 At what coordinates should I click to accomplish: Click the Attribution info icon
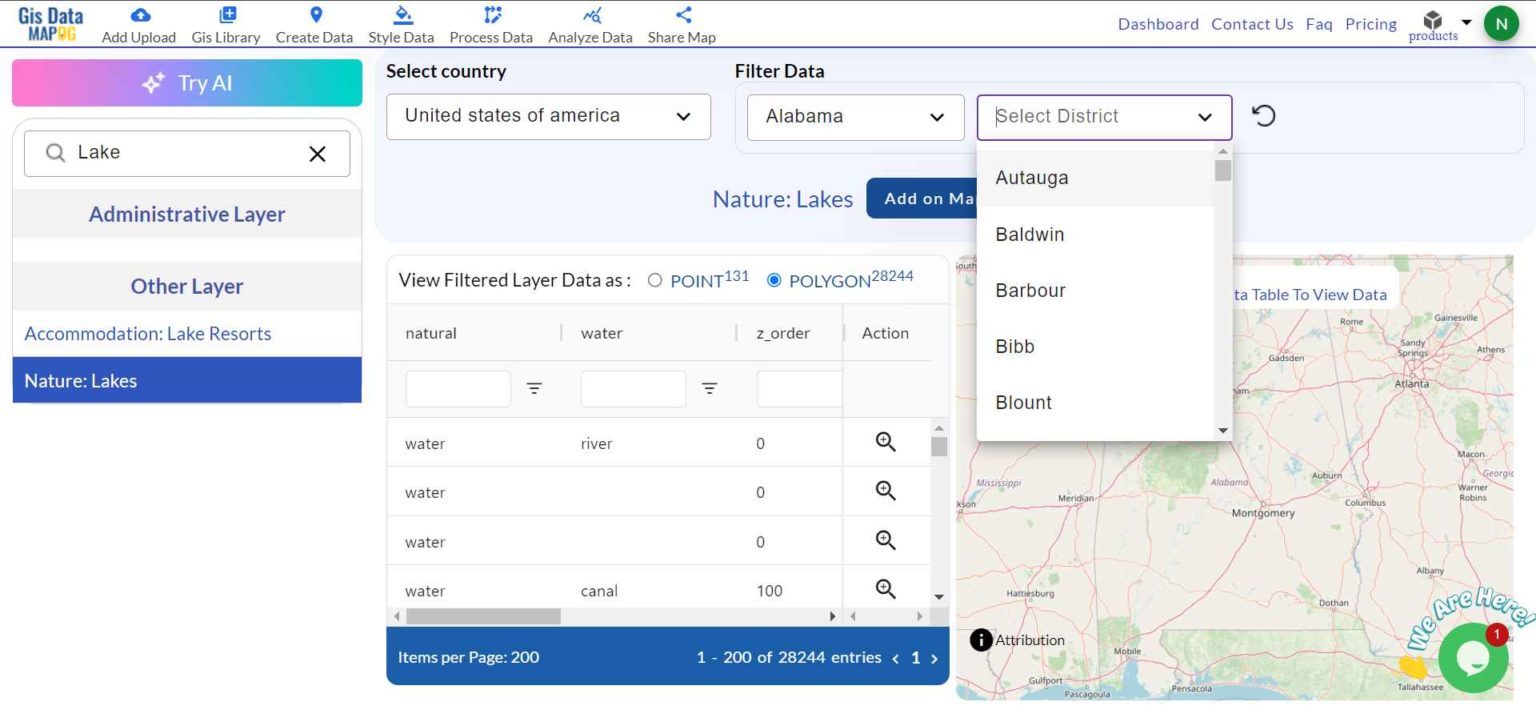pyautogui.click(x=980, y=639)
